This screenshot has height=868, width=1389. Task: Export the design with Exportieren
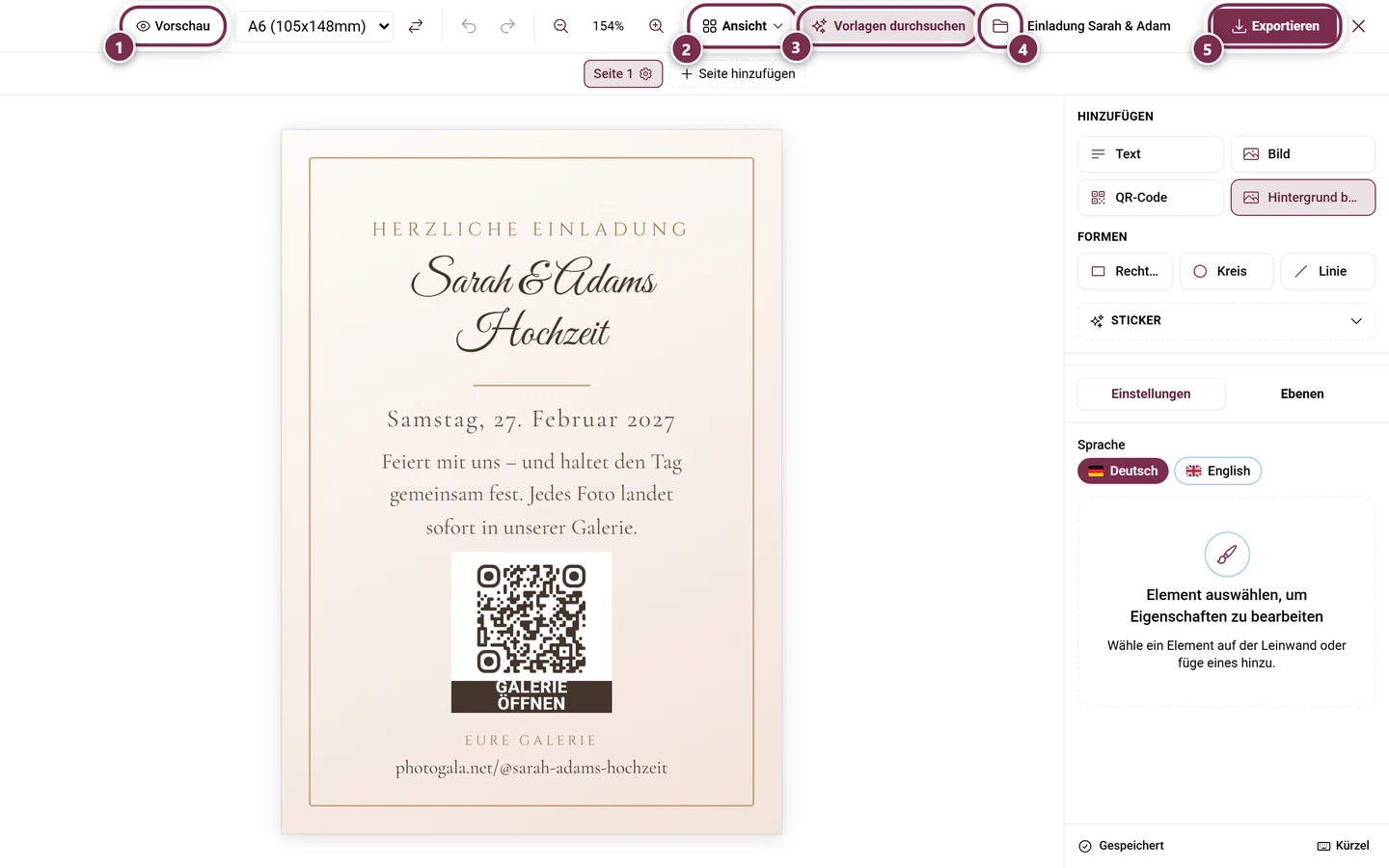click(x=1275, y=26)
